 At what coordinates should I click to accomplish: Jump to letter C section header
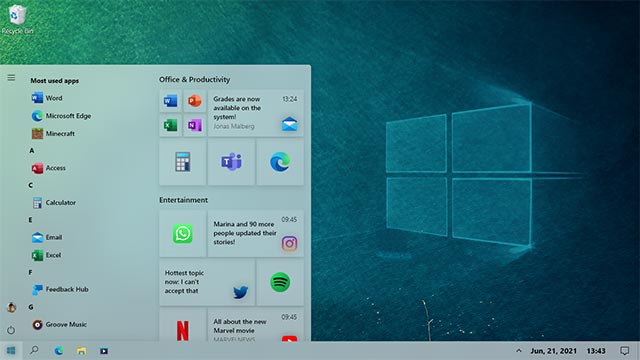(31, 185)
